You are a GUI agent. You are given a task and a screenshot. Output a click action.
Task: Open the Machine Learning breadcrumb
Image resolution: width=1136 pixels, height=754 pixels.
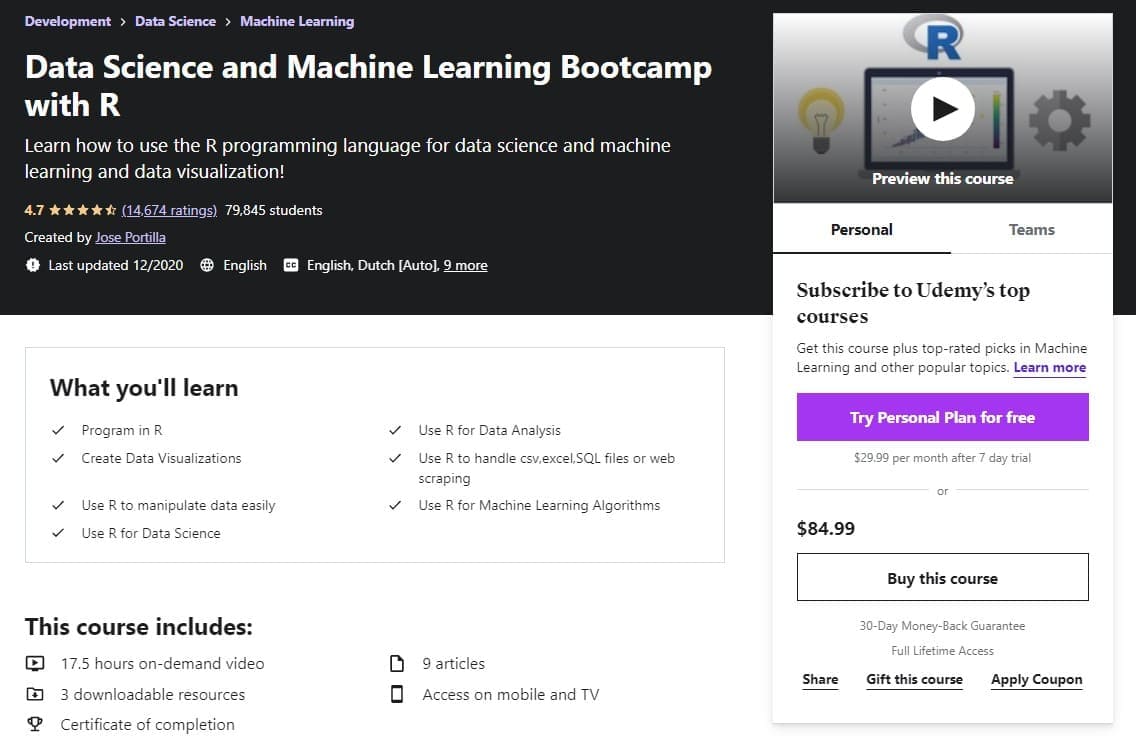coord(297,22)
